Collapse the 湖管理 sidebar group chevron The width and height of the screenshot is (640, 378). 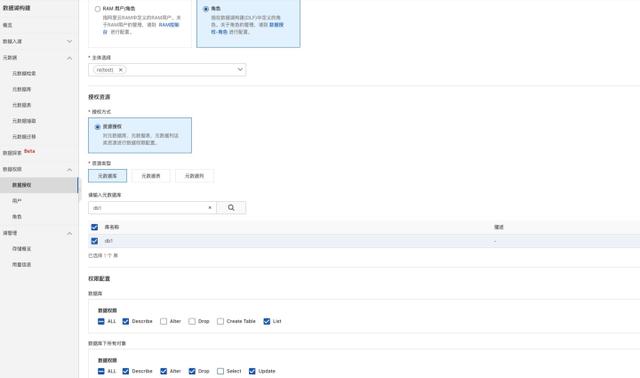coord(69,233)
